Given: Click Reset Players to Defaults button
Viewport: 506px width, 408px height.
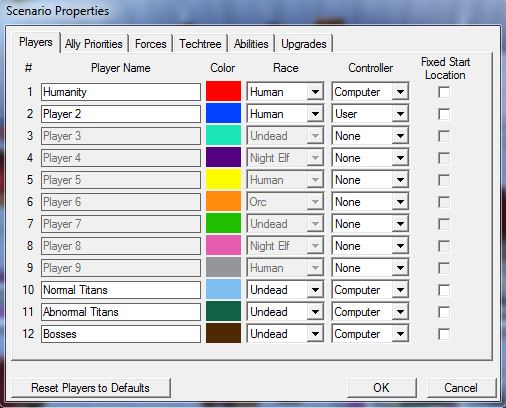Looking at the screenshot, I should click(90, 388).
